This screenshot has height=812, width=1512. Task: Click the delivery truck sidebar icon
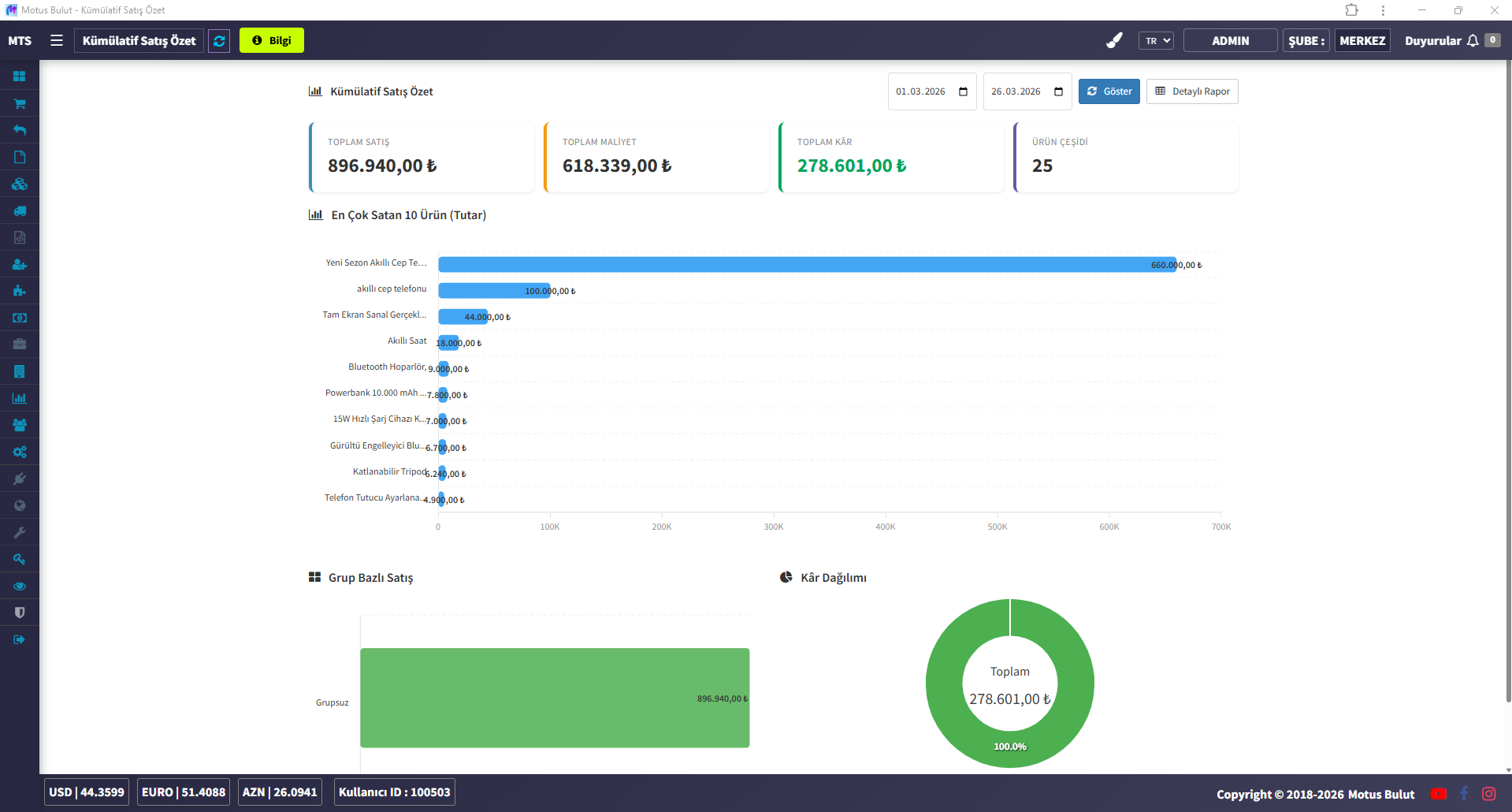point(20,210)
